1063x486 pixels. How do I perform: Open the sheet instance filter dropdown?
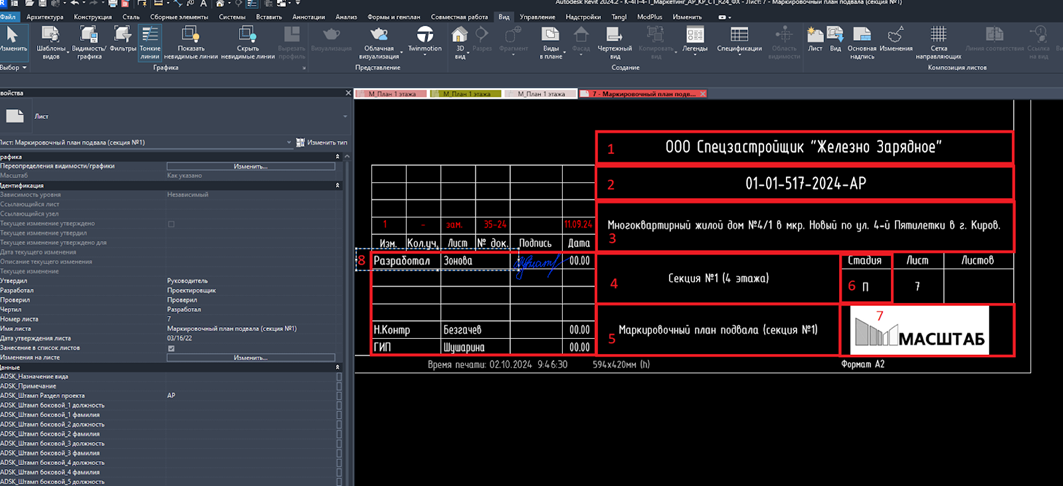point(289,142)
